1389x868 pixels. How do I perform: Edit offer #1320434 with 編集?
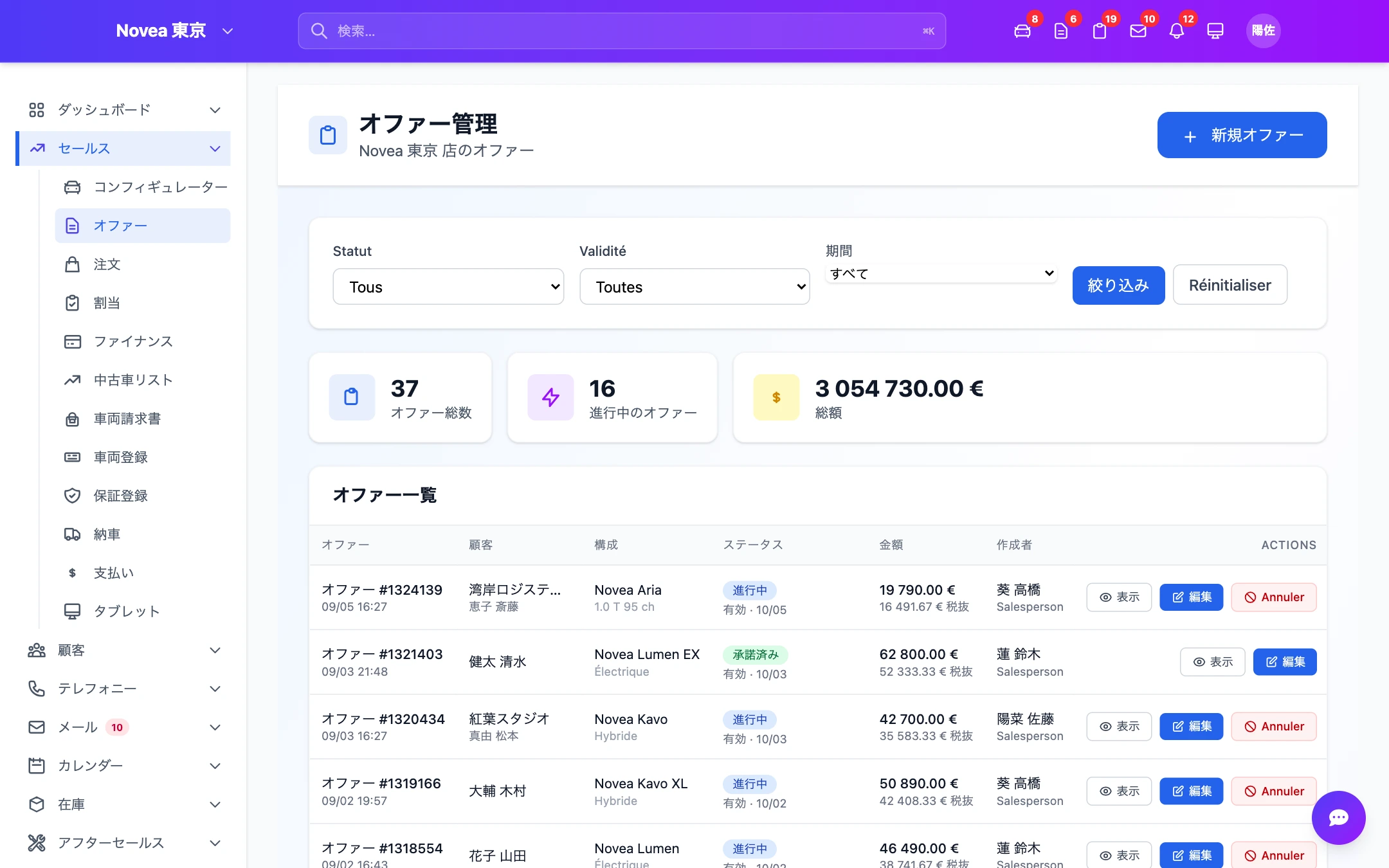click(1191, 727)
